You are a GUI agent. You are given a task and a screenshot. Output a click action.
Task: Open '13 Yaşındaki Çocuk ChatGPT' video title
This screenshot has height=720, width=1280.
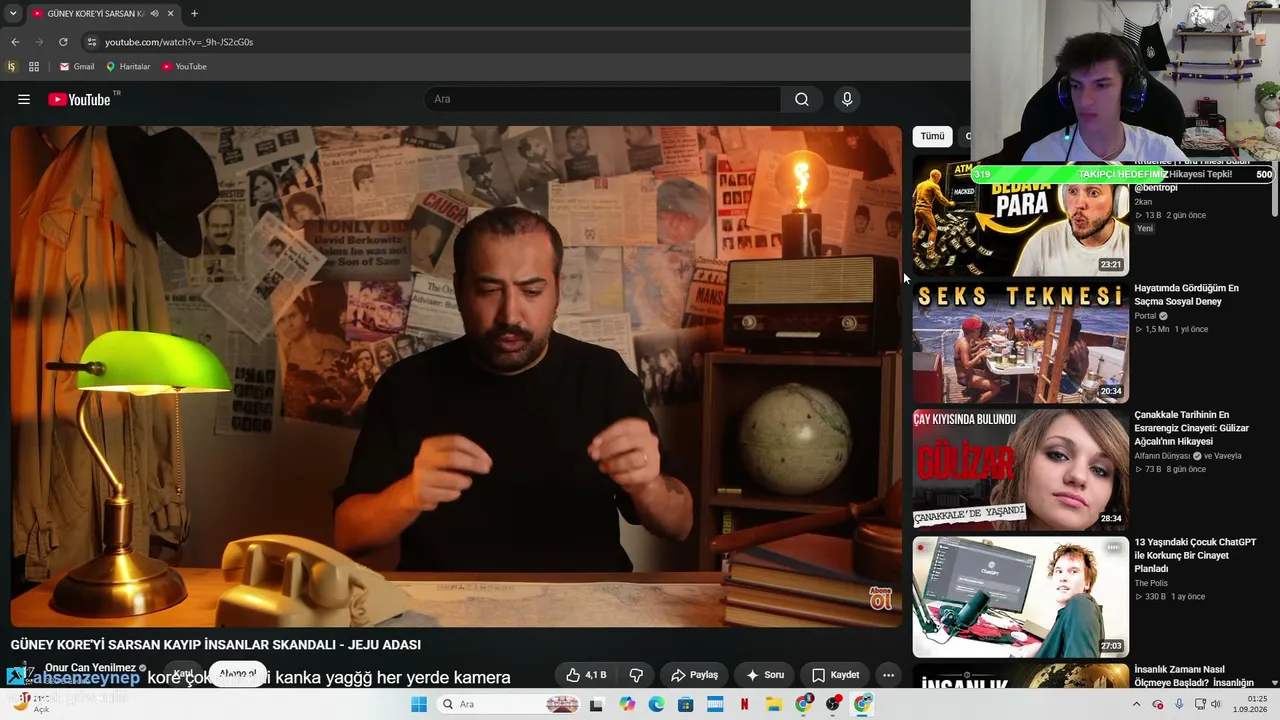tap(1195, 555)
